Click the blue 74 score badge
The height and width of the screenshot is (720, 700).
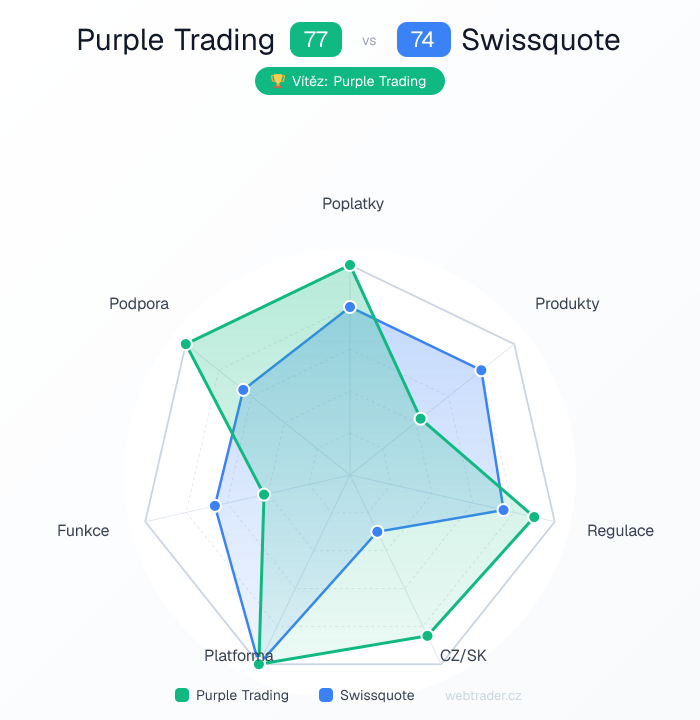point(423,40)
